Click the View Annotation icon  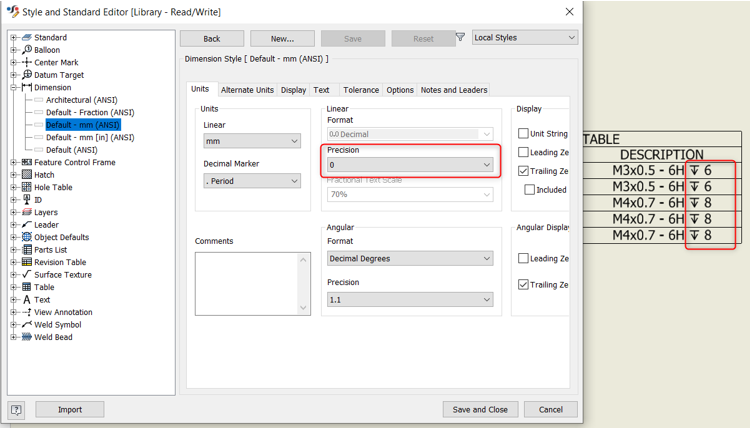[27, 312]
